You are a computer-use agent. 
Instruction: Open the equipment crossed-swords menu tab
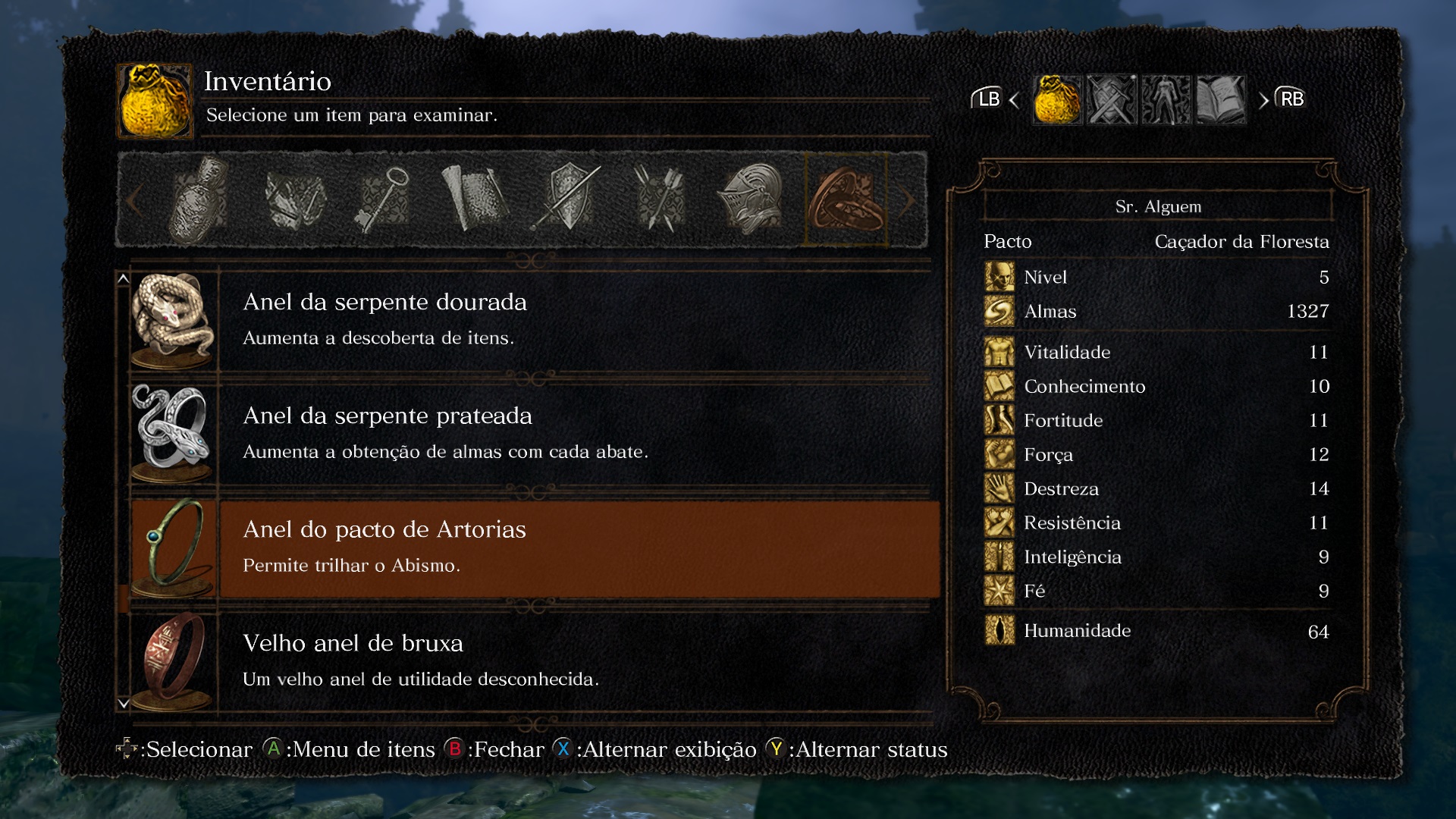pos(1112,99)
